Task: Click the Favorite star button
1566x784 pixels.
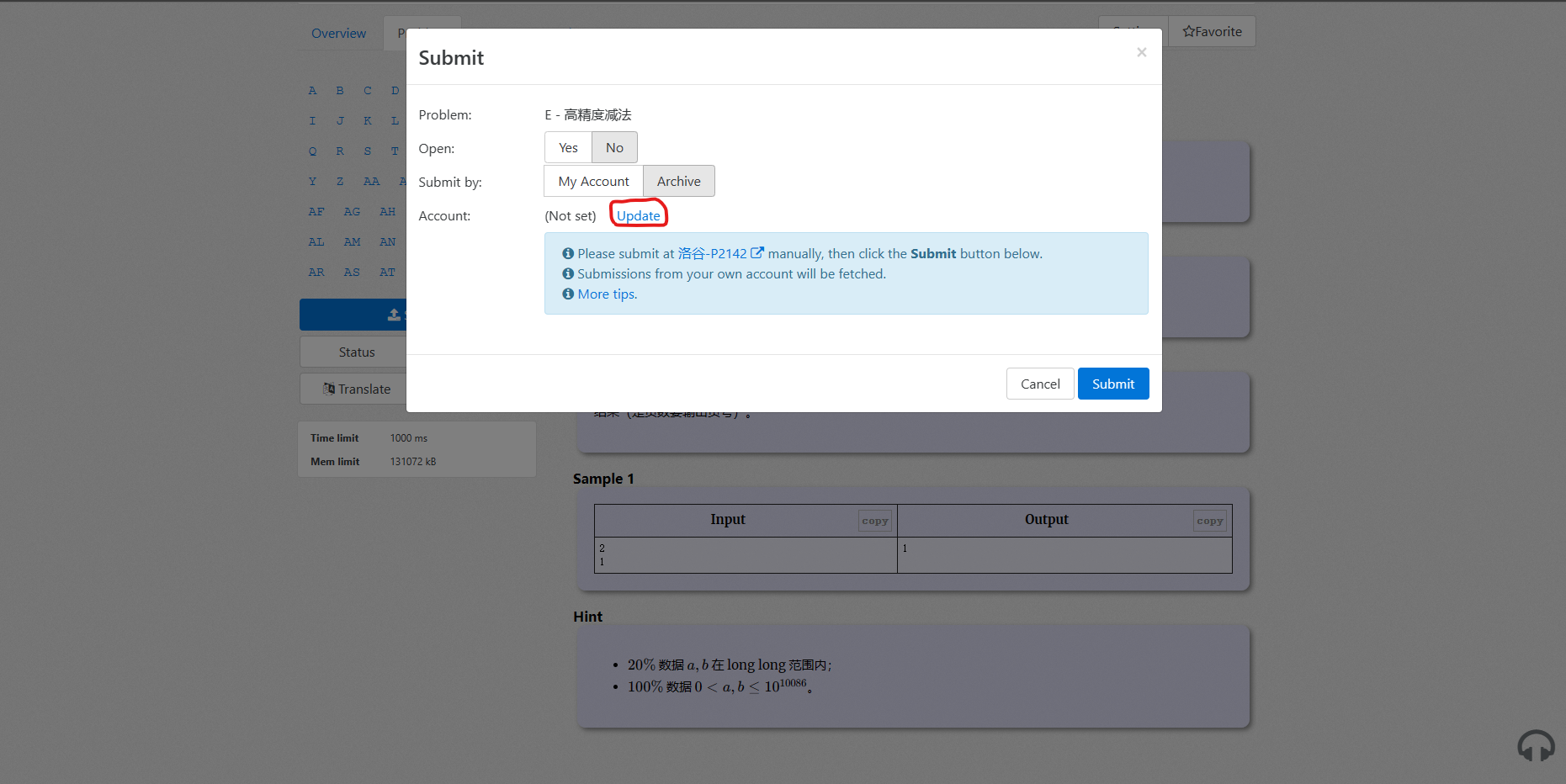Action: 1212,31
